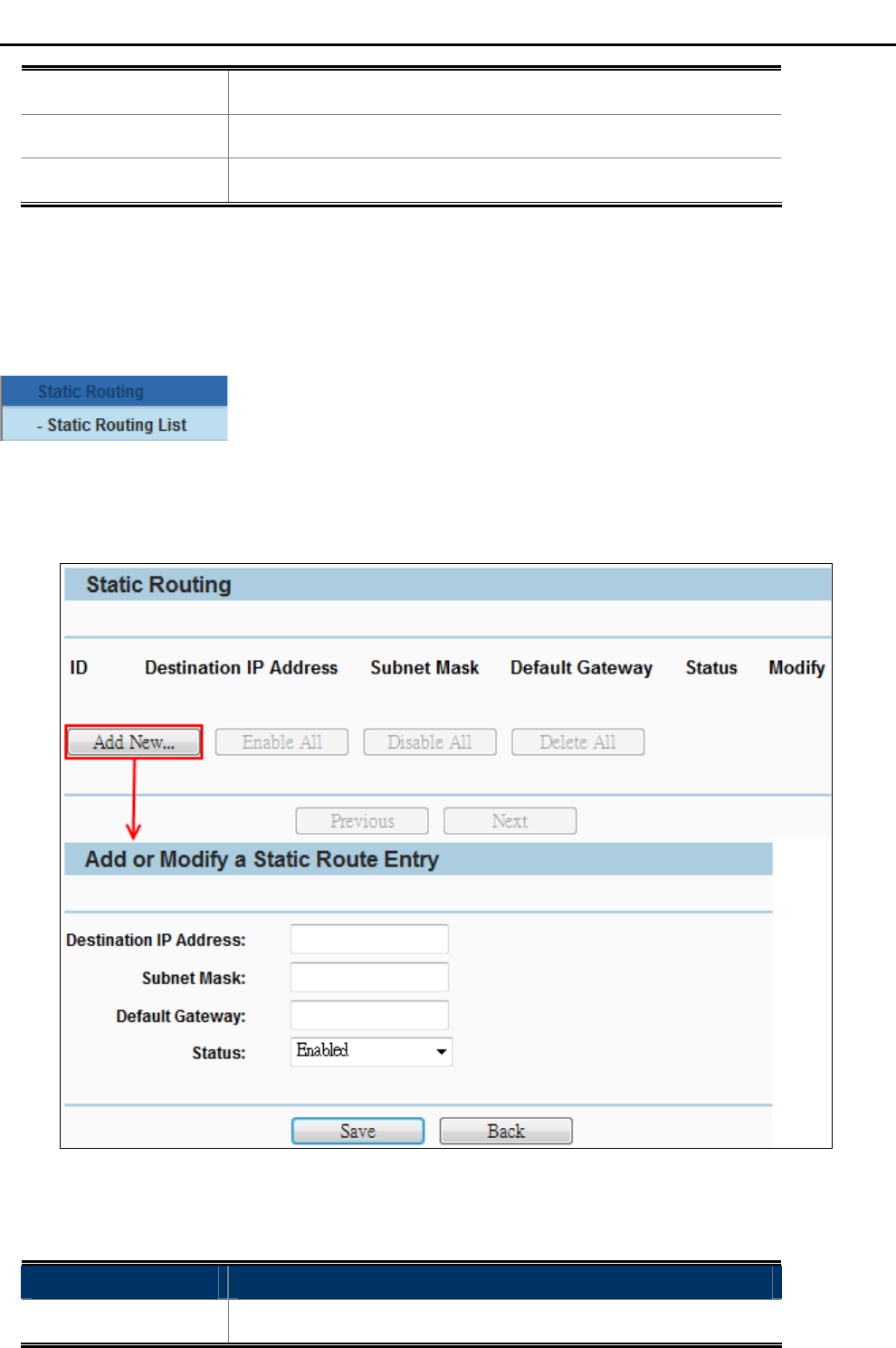Viewport: 896px width, 1348px height.
Task: Focus the Subnet Mask input field
Action: pos(369,978)
